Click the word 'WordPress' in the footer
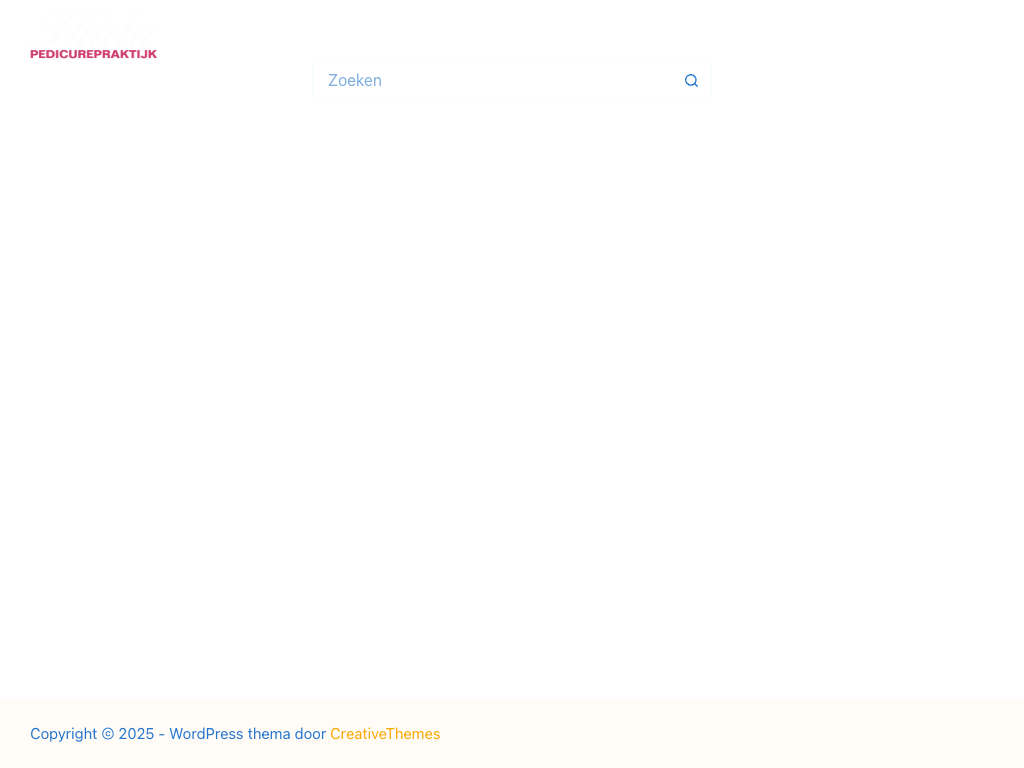The width and height of the screenshot is (1024, 768). click(206, 734)
